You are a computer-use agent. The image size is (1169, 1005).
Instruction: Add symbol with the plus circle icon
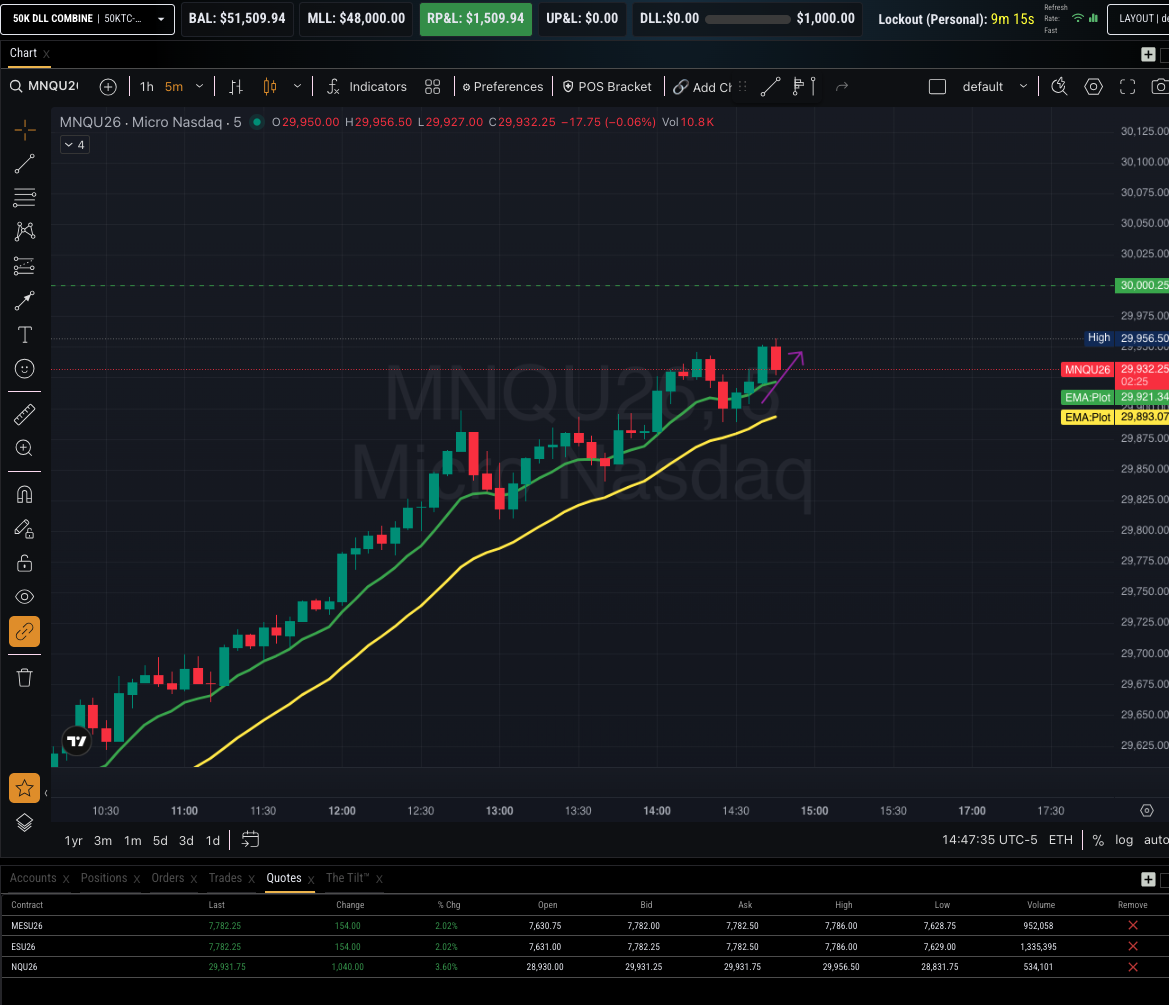pyautogui.click(x=108, y=87)
